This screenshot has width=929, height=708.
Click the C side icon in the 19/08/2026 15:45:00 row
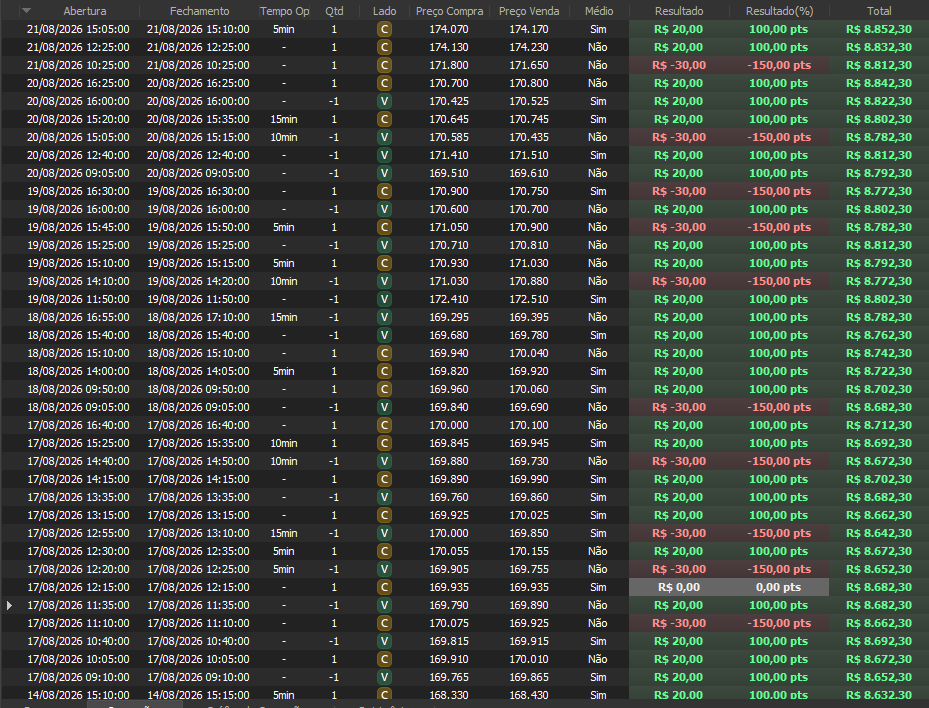(384, 227)
